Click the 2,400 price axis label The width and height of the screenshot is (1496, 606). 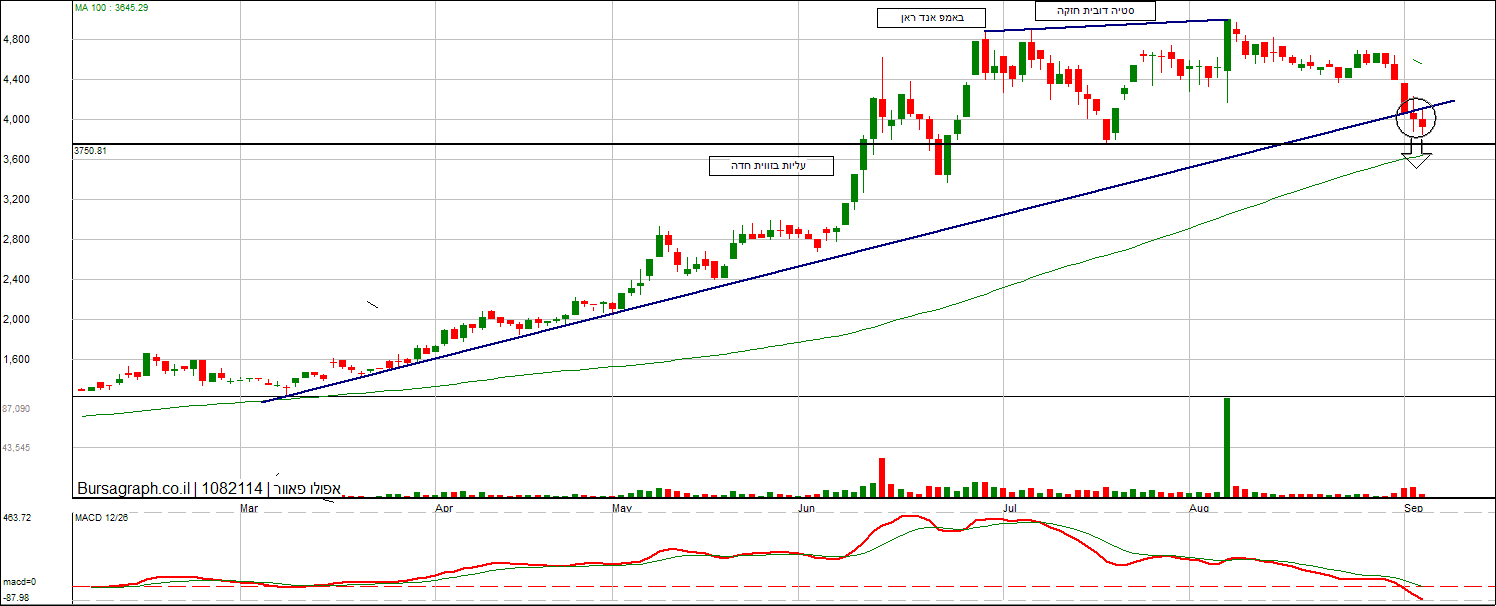[18, 280]
